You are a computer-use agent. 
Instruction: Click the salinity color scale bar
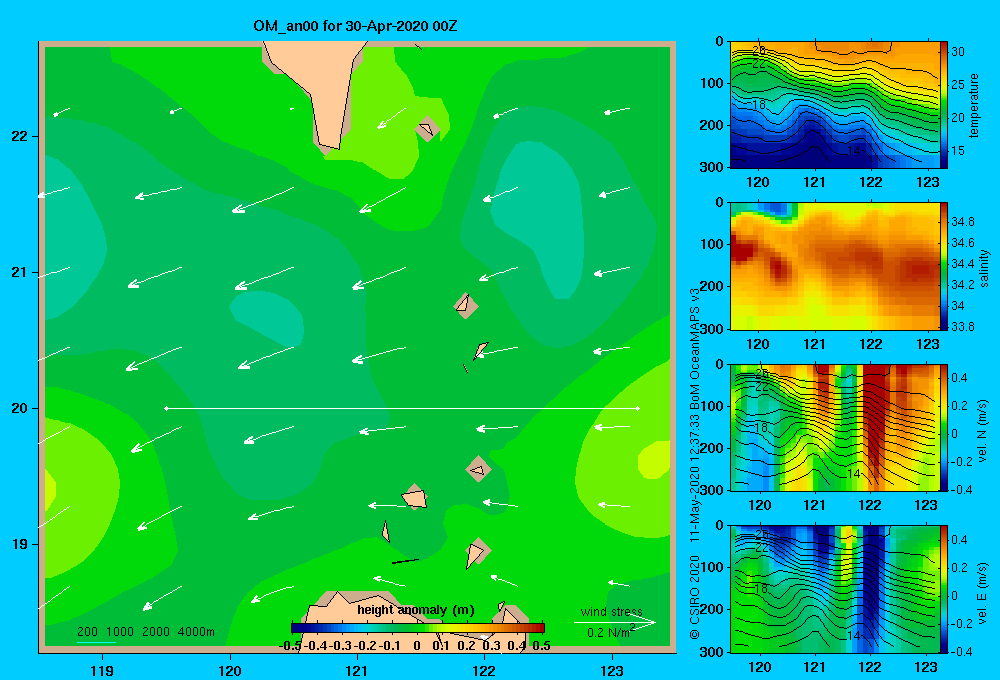coord(944,266)
